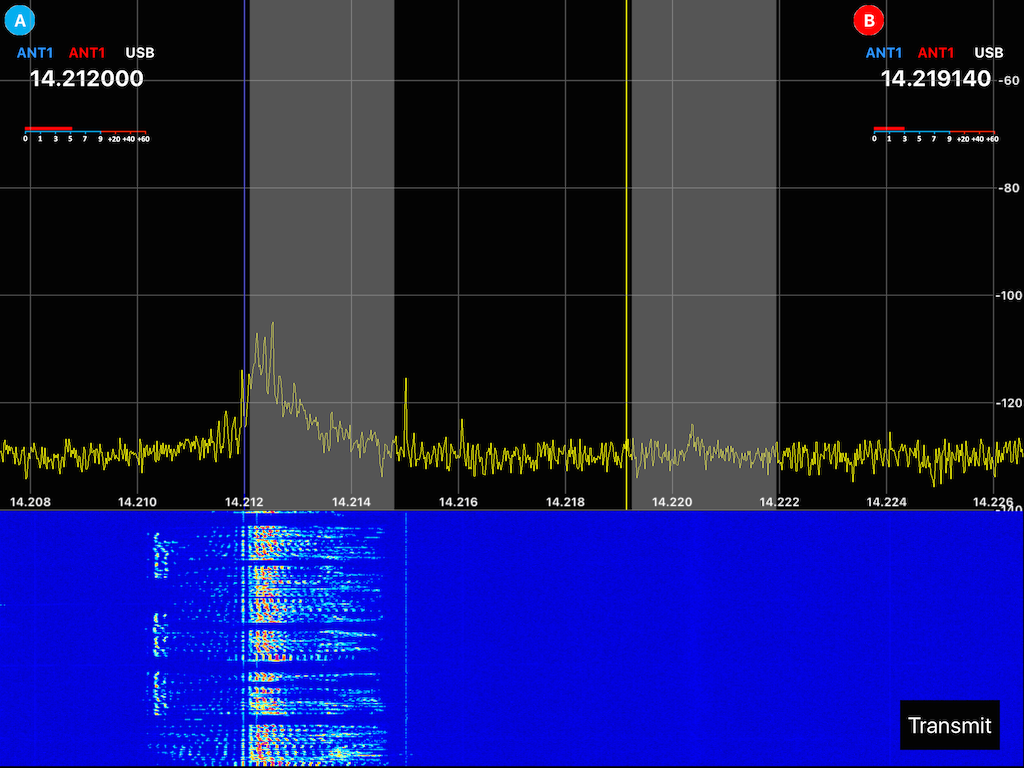Change slice B USB mode
Image resolution: width=1024 pixels, height=768 pixels.
tap(988, 53)
